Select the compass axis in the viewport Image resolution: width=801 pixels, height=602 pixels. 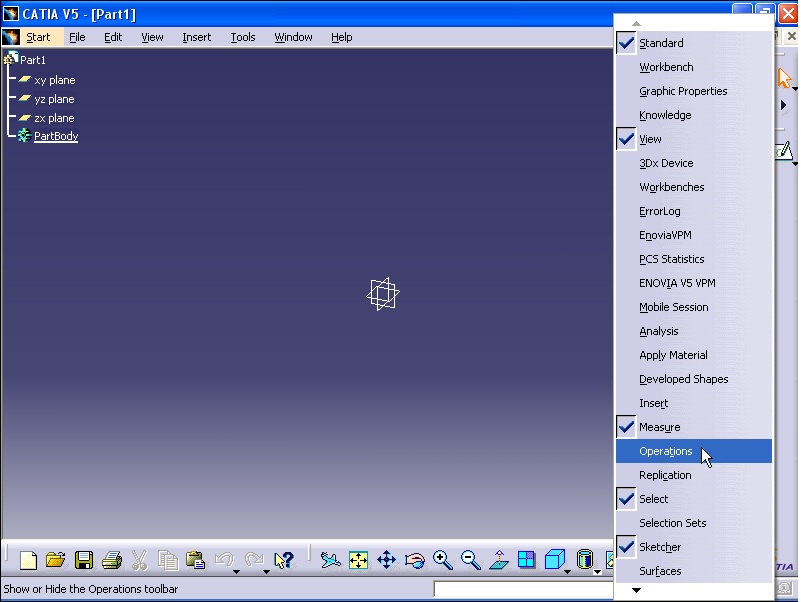pyautogui.click(x=383, y=294)
